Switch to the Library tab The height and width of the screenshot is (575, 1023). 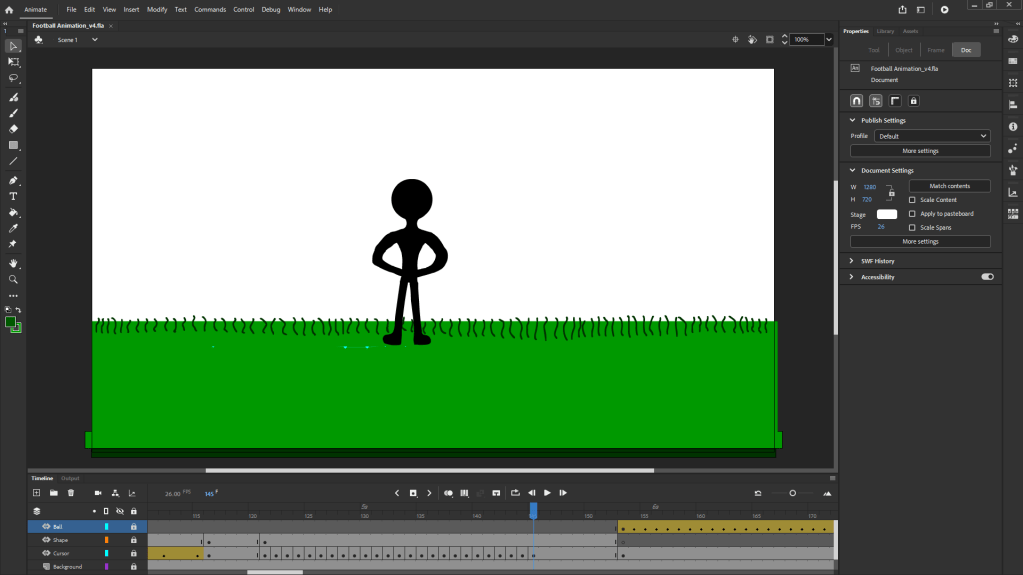point(885,31)
